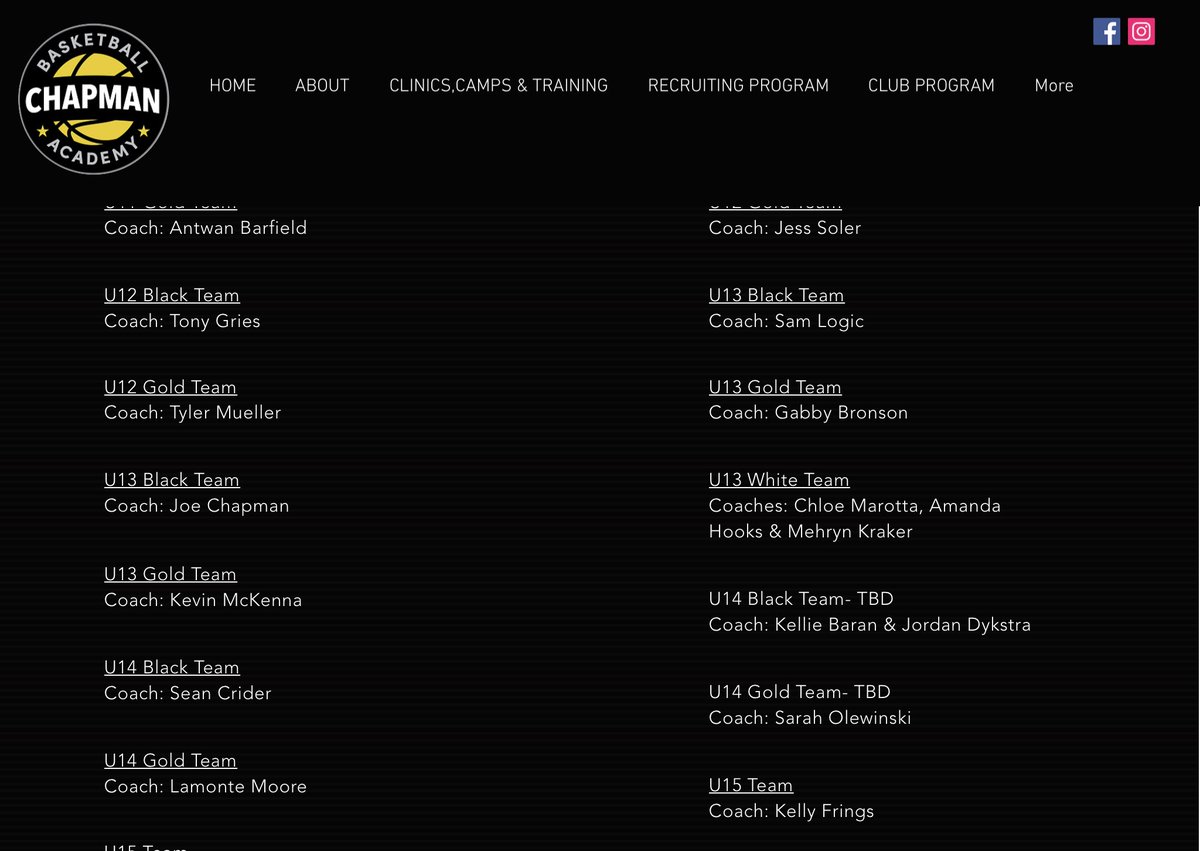Viewport: 1200px width, 851px height.
Task: Open U12 Gold Team link above Tyler Mueller
Action: pos(170,387)
